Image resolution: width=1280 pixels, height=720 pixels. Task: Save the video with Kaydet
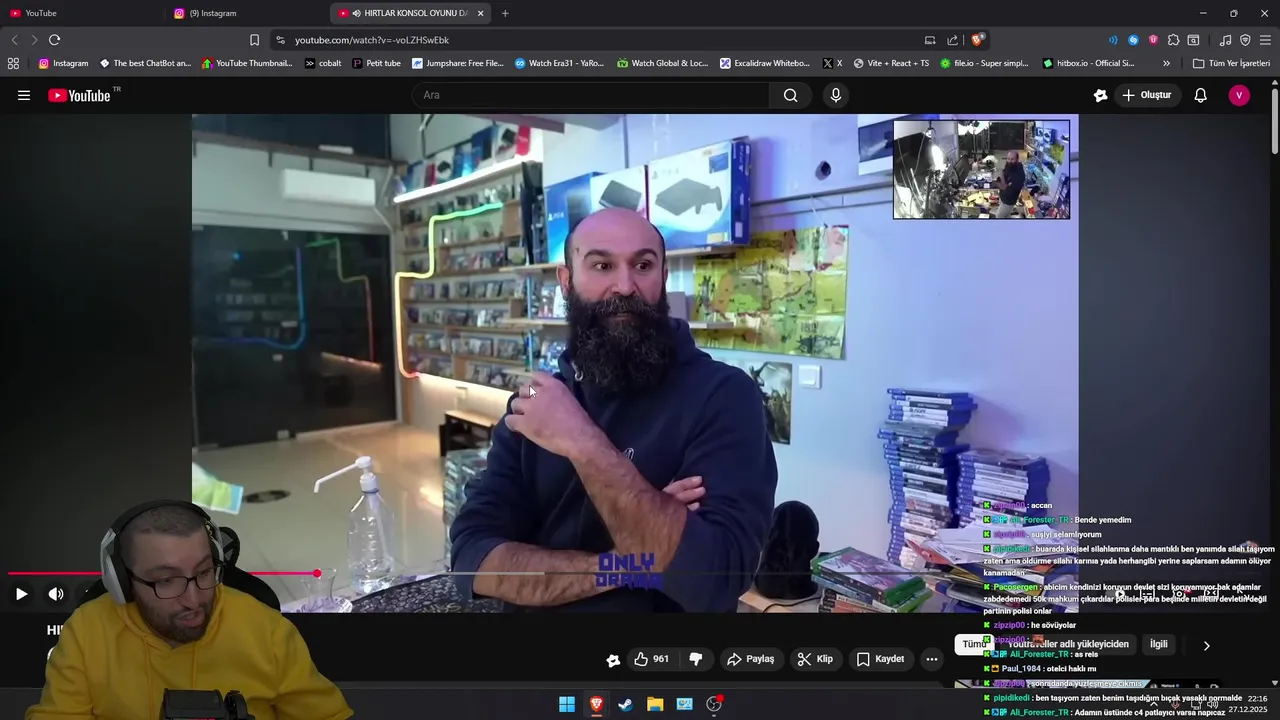(880, 659)
